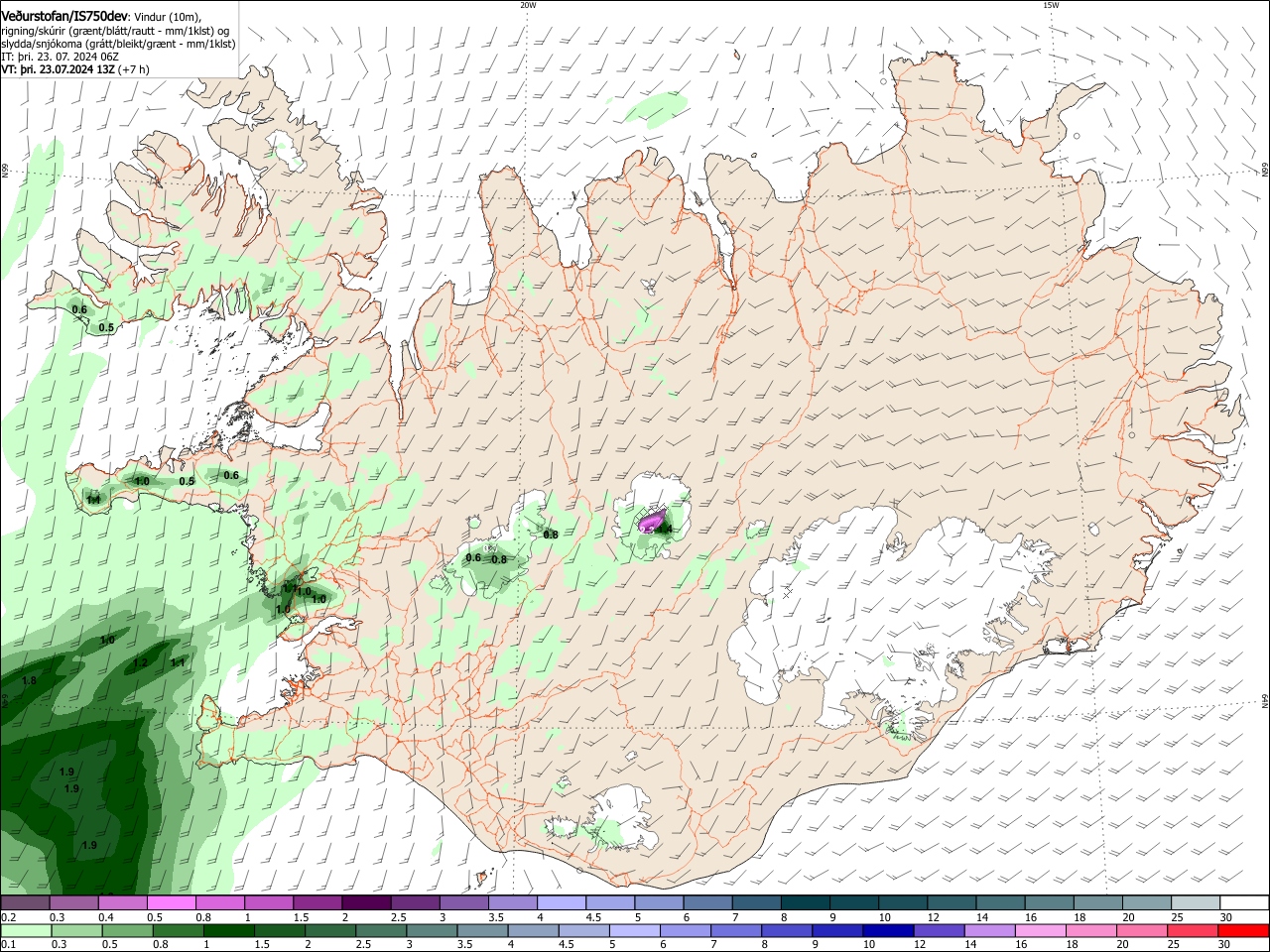
Task: Select the 1.5 purple swatch on snow scale
Action: [317, 903]
